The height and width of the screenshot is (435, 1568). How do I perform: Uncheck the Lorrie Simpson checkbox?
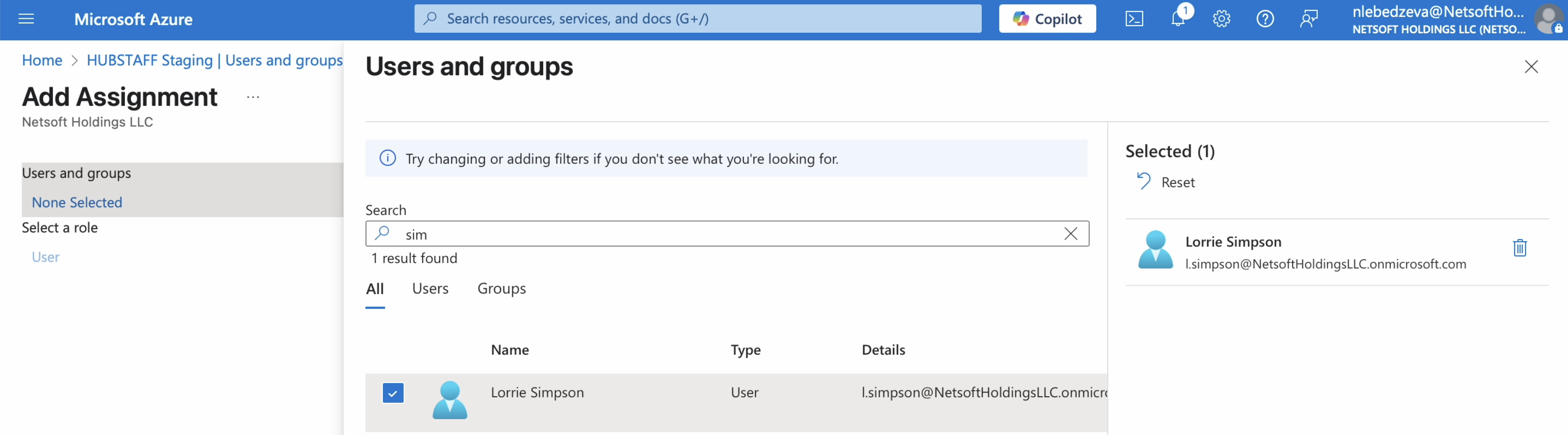393,393
